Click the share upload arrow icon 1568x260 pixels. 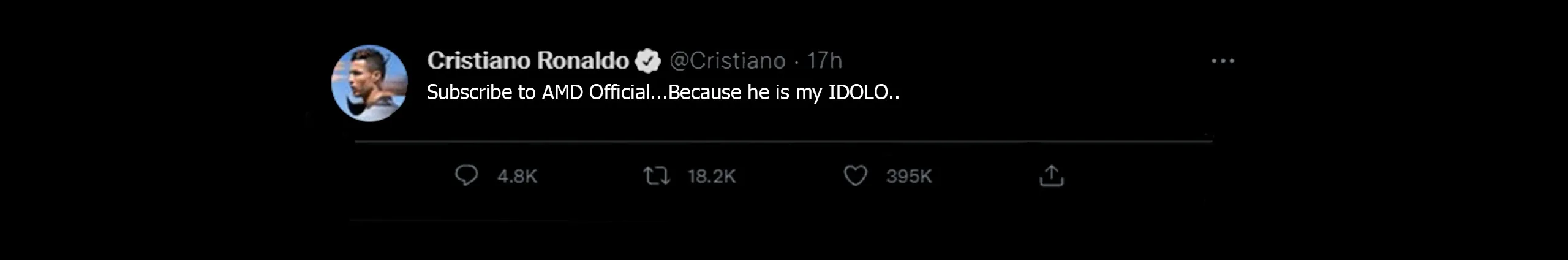click(1051, 176)
